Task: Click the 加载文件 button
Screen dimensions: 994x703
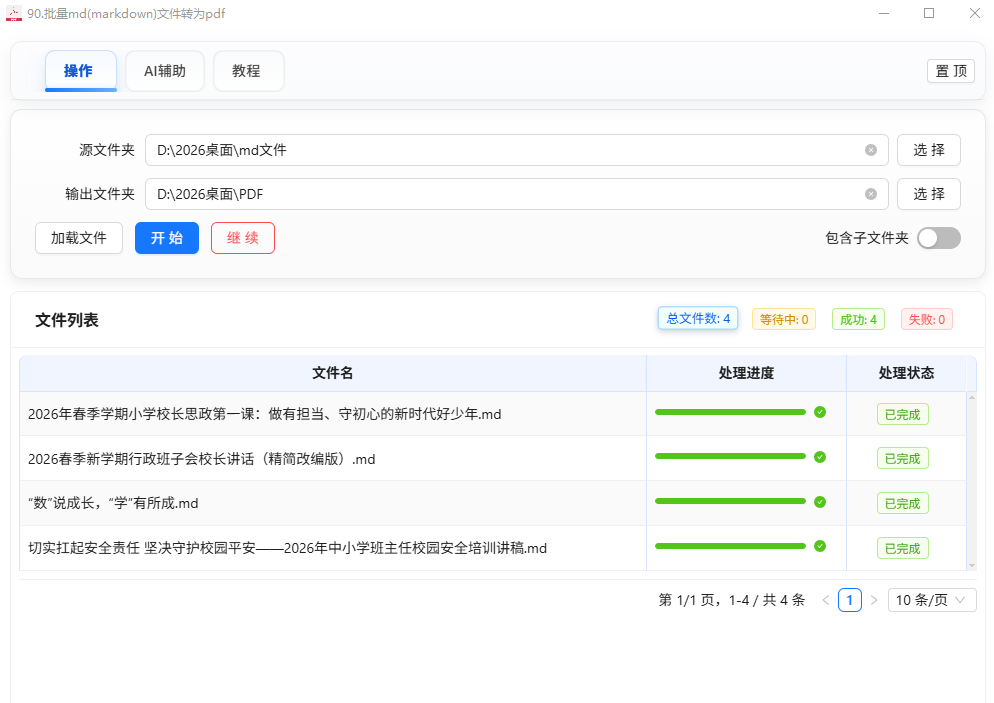Action: [x=79, y=238]
